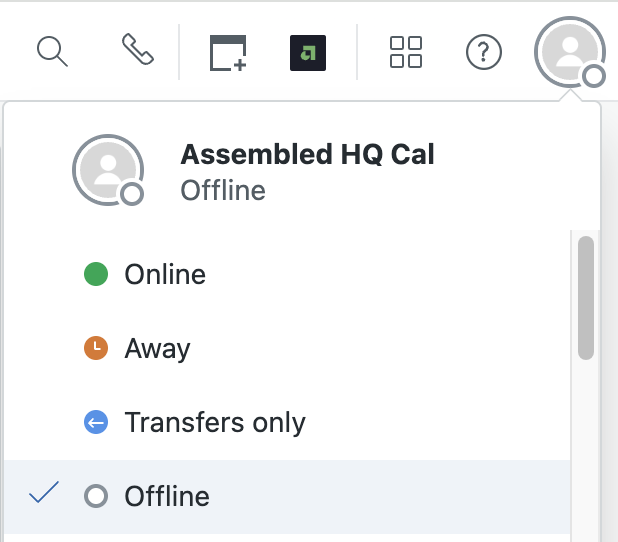Click the green Online status dot
618x542 pixels.
(96, 274)
